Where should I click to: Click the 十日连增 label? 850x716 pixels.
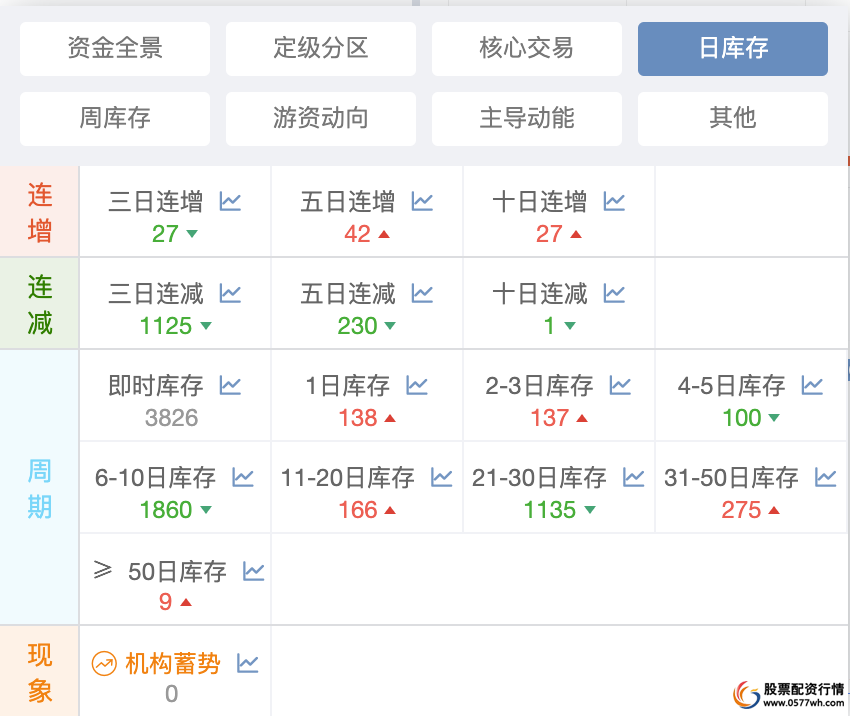(540, 202)
